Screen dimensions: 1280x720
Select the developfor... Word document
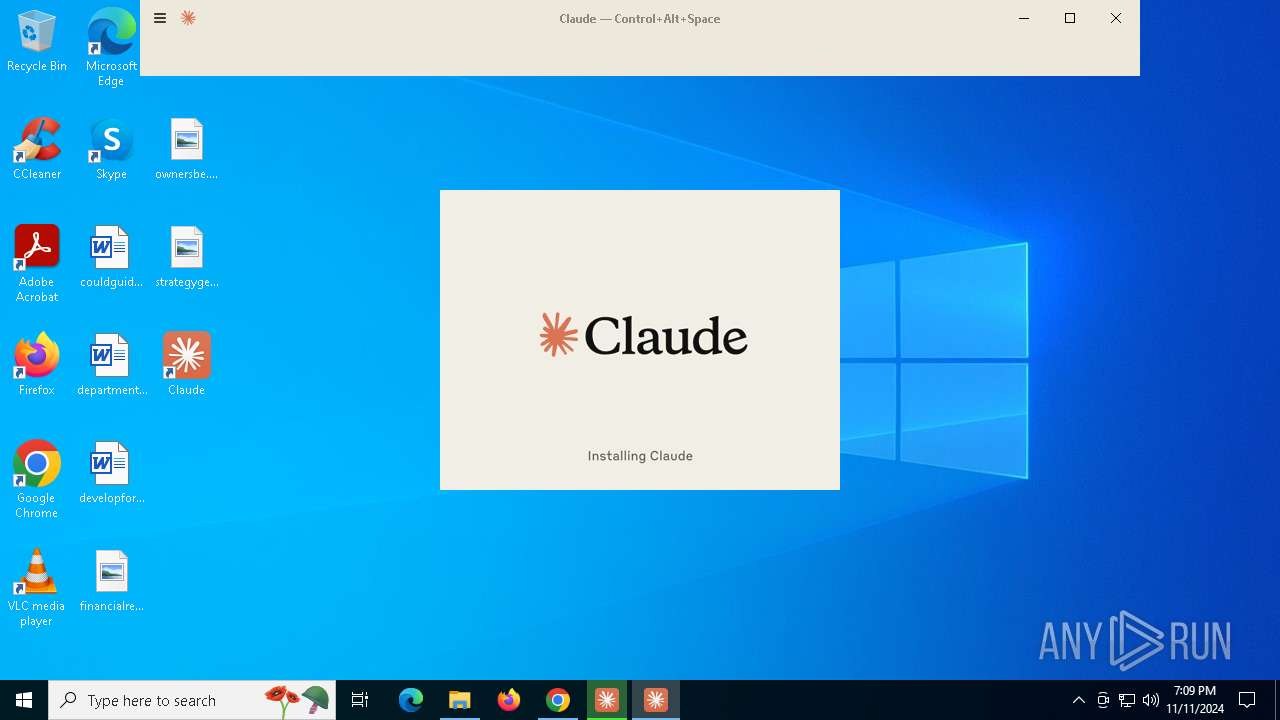coord(111,473)
